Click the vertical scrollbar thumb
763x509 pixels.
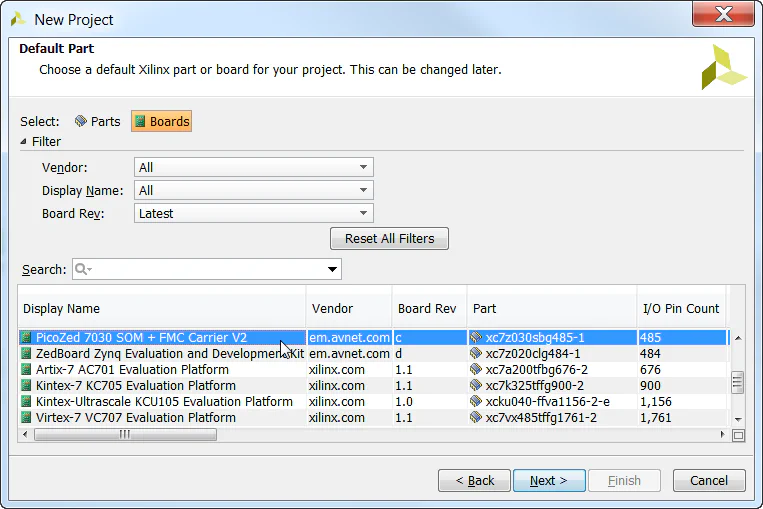coord(738,382)
